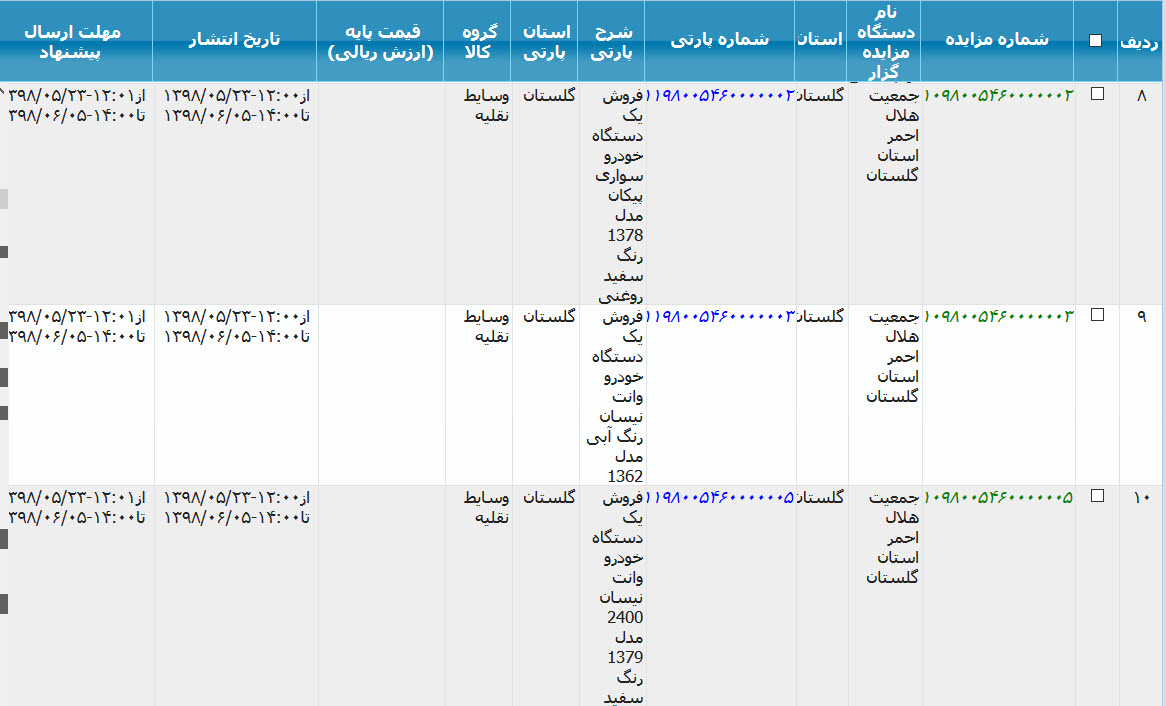1166x706 pixels.
Task: Open green auction number link in row 9
Action: click(998, 316)
